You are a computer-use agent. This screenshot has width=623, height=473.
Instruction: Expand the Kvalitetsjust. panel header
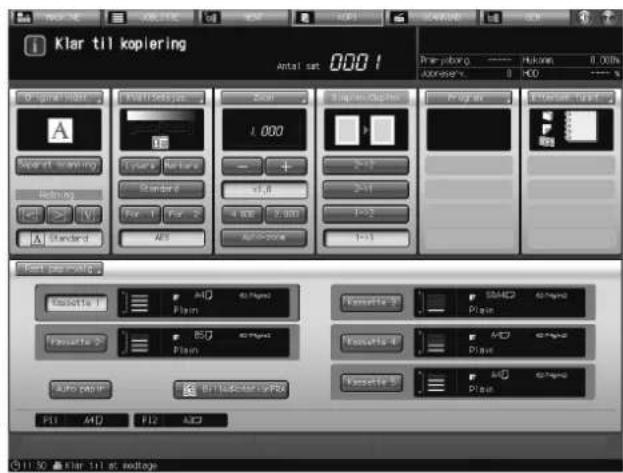[x=162, y=97]
